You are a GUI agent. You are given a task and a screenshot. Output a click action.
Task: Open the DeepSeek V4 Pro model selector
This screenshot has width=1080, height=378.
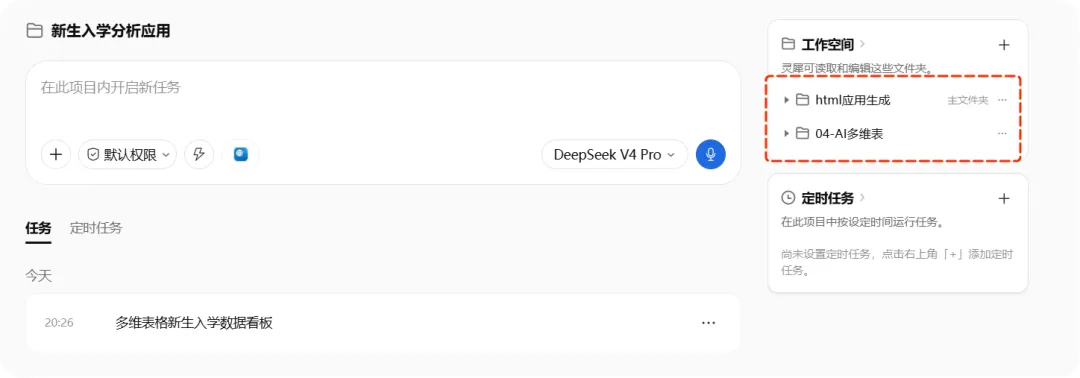[614, 154]
